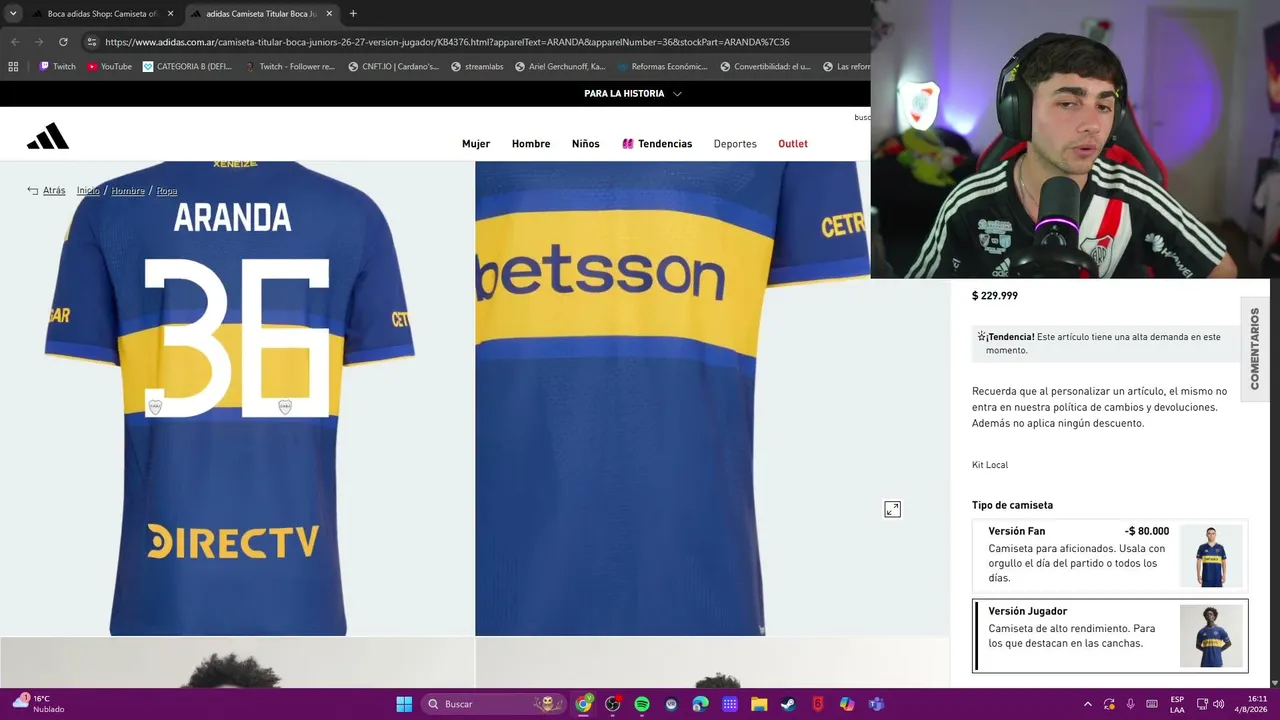Open the Mujer menu
The image size is (1280, 720).
pyautogui.click(x=476, y=144)
